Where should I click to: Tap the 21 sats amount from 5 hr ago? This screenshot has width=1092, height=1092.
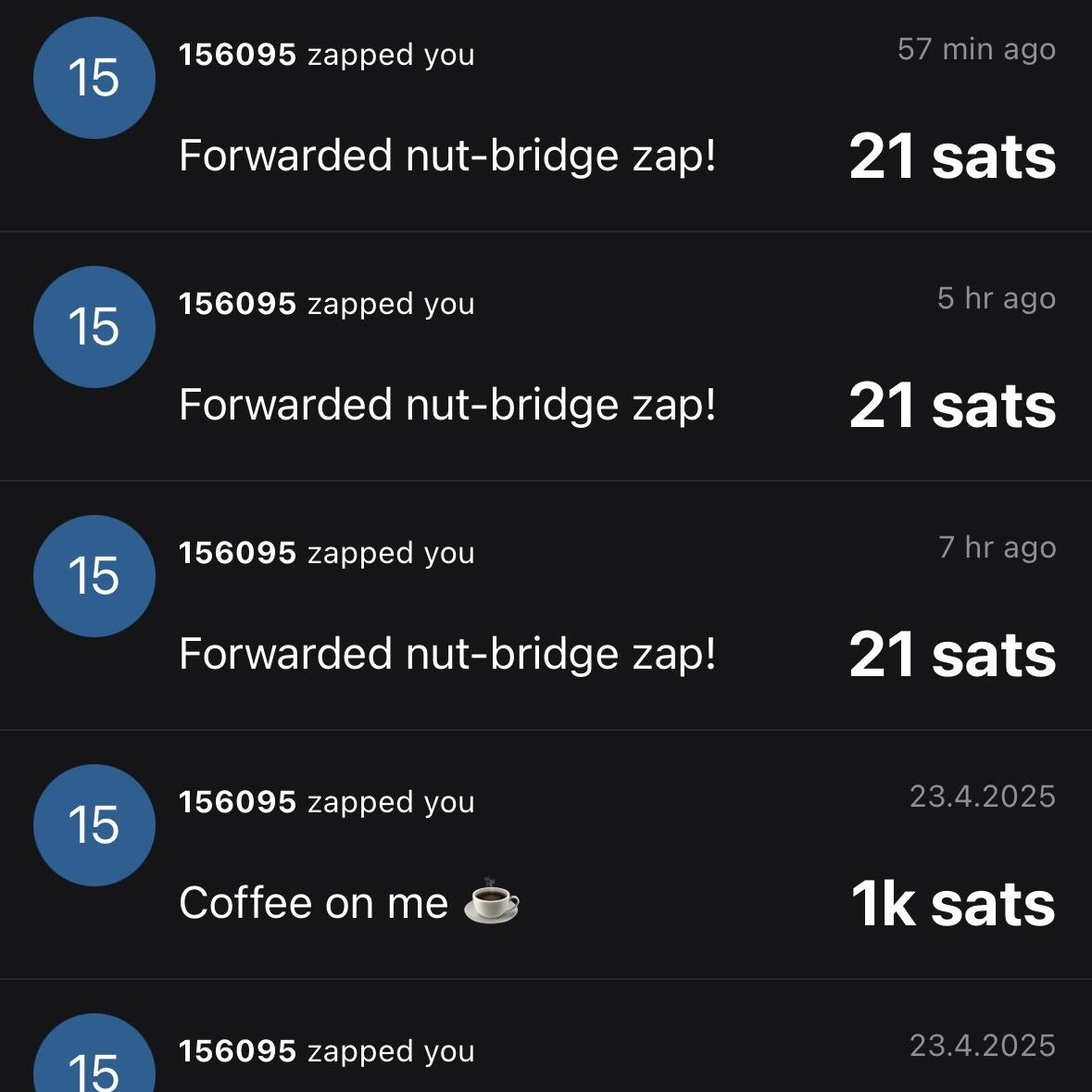(x=953, y=406)
